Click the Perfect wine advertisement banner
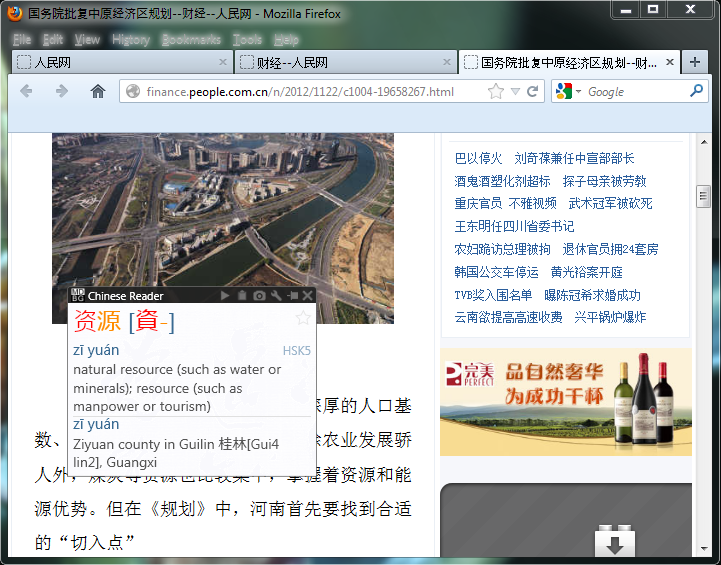The image size is (721, 565). click(x=566, y=402)
